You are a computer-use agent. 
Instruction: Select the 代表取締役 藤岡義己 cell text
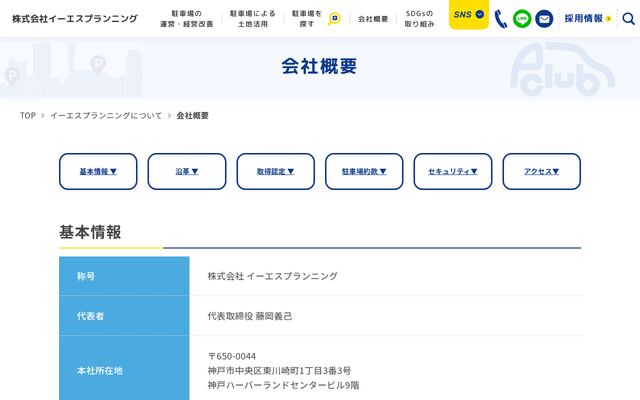[x=250, y=316]
